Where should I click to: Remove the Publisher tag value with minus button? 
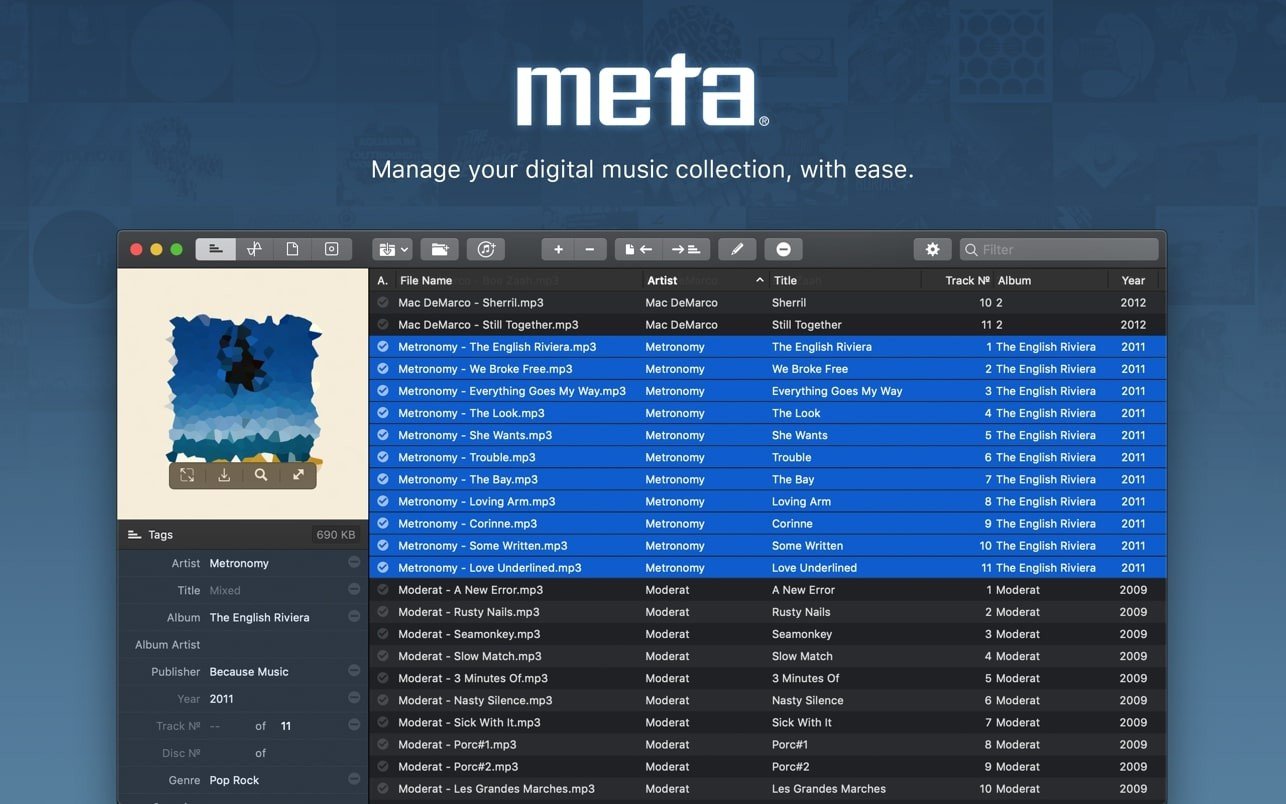[354, 671]
